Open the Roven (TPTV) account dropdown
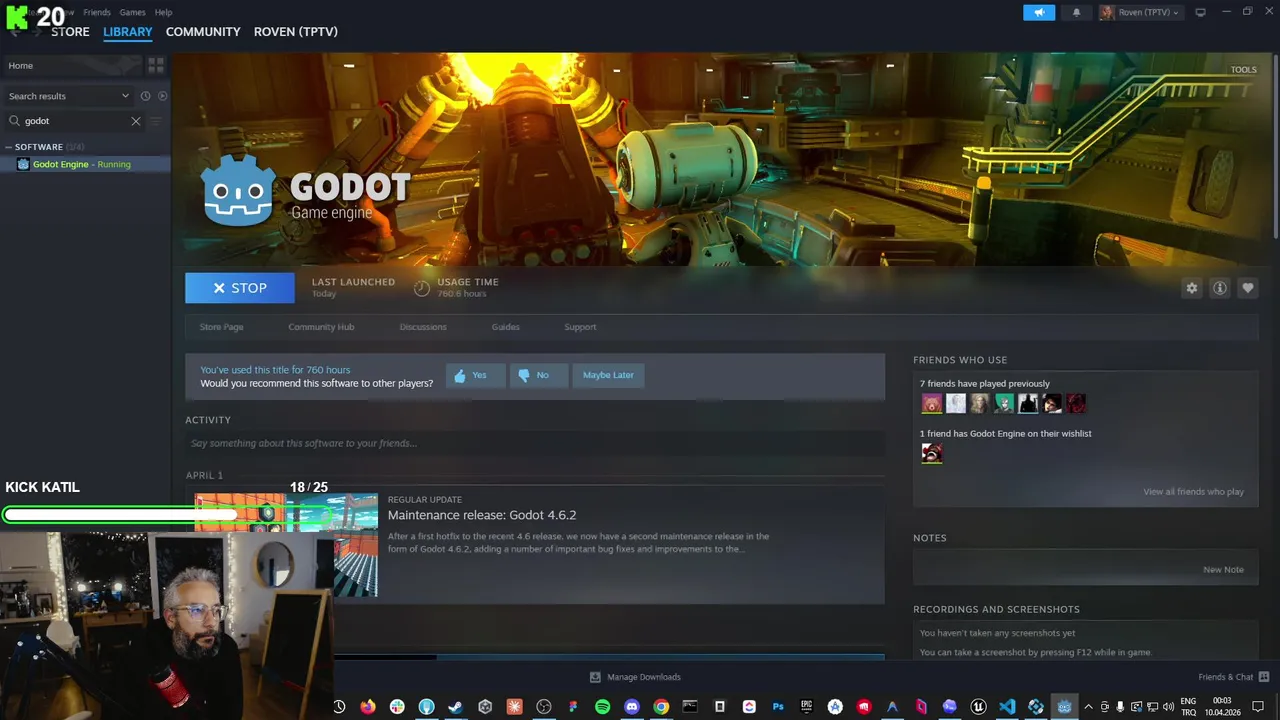The image size is (1280, 720). tap(1140, 12)
